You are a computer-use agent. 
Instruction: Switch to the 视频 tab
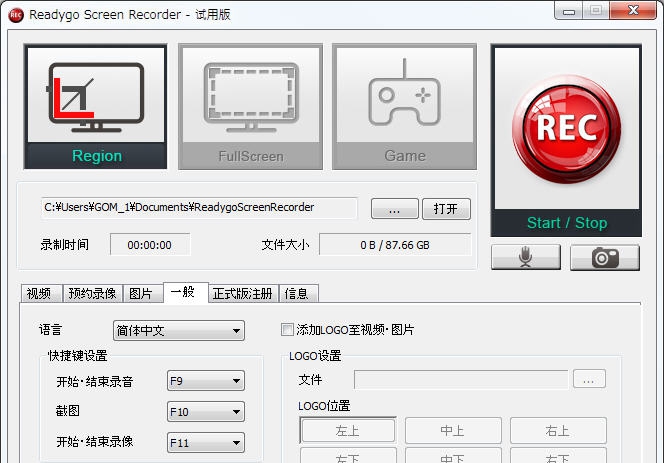tap(39, 293)
